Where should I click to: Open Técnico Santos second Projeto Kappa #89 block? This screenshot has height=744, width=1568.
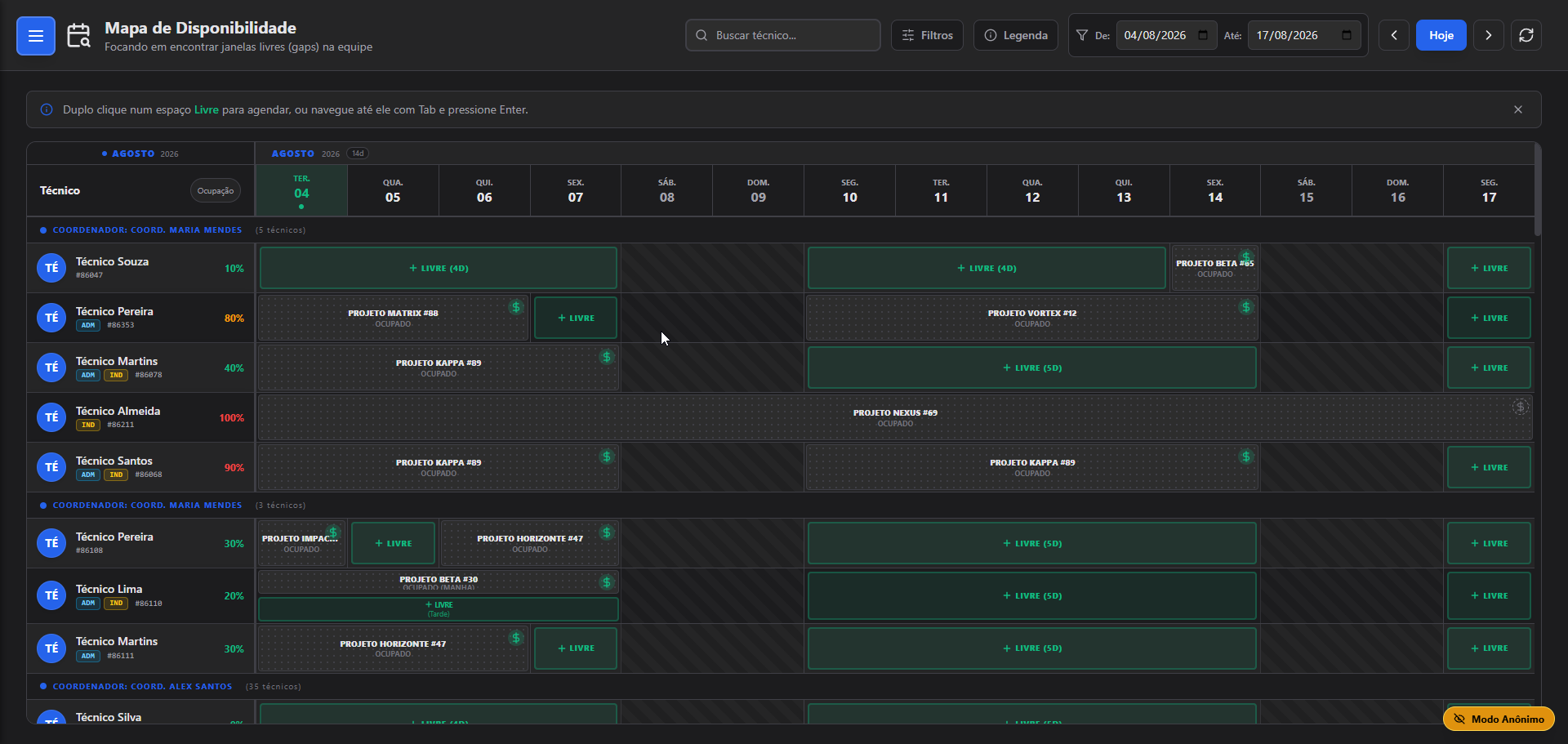pos(1032,467)
